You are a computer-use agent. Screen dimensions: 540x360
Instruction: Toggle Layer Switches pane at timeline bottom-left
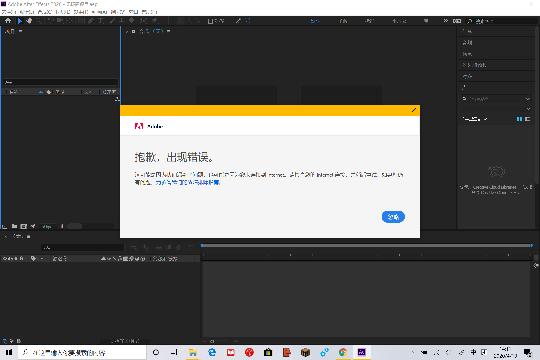4,341
